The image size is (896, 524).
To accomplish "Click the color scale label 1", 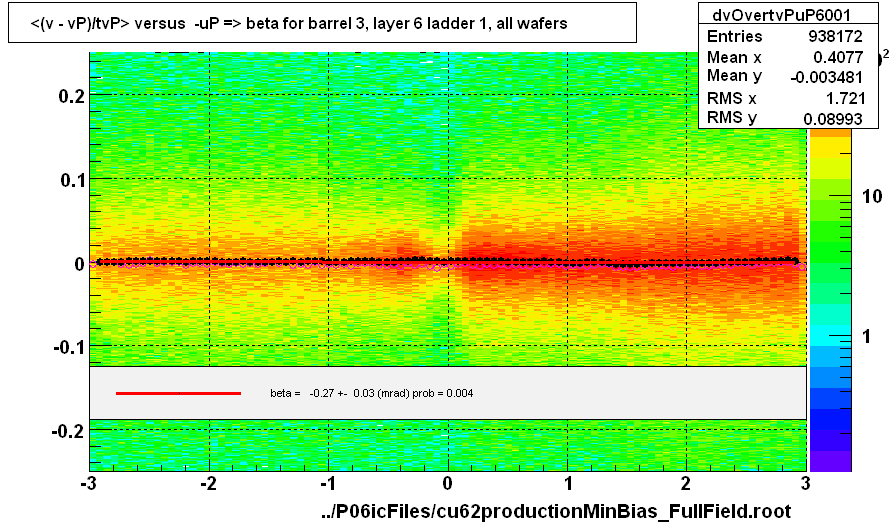I will click(x=867, y=337).
